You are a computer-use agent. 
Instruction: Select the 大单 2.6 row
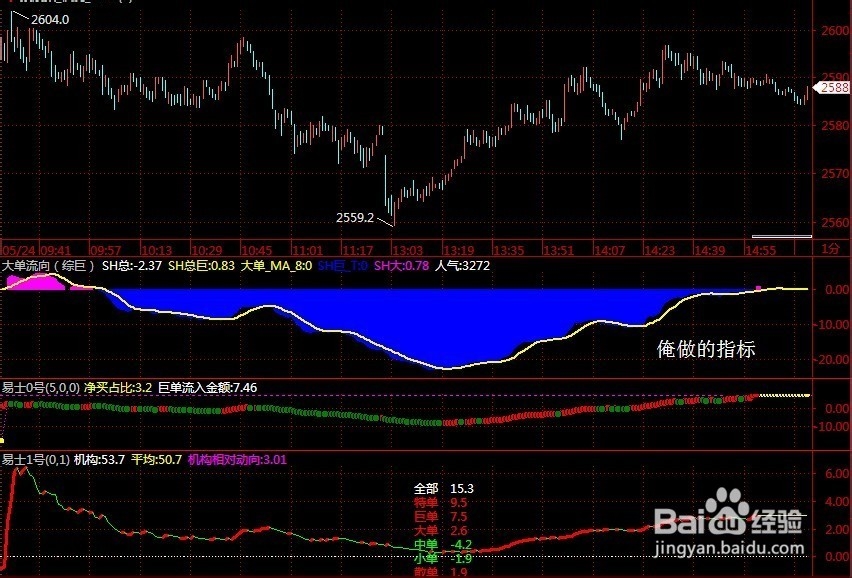pyautogui.click(x=441, y=531)
